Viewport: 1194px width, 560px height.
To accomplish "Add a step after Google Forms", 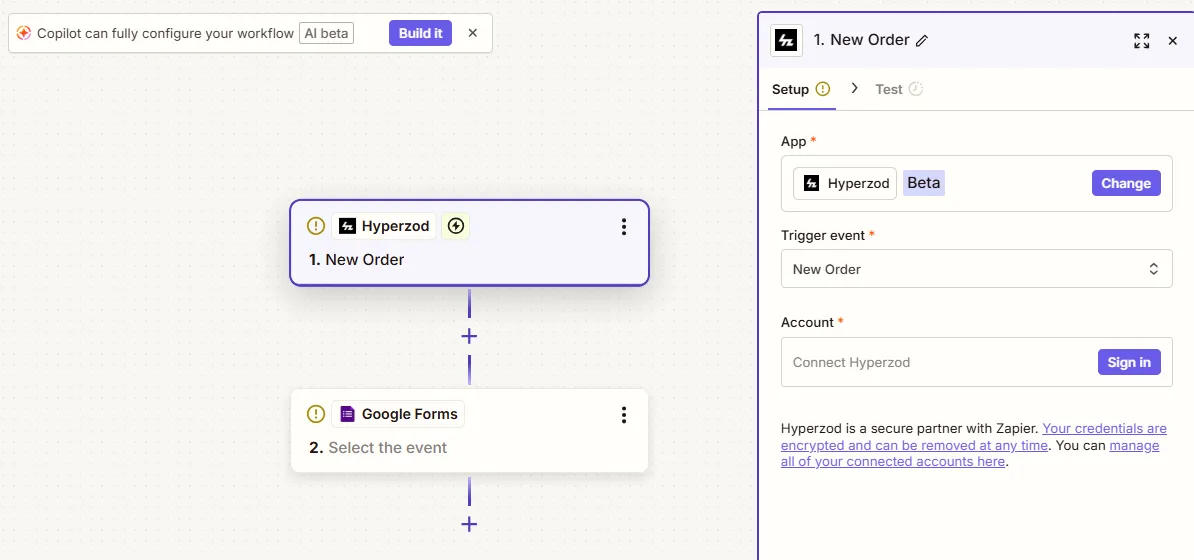I will pyautogui.click(x=469, y=524).
